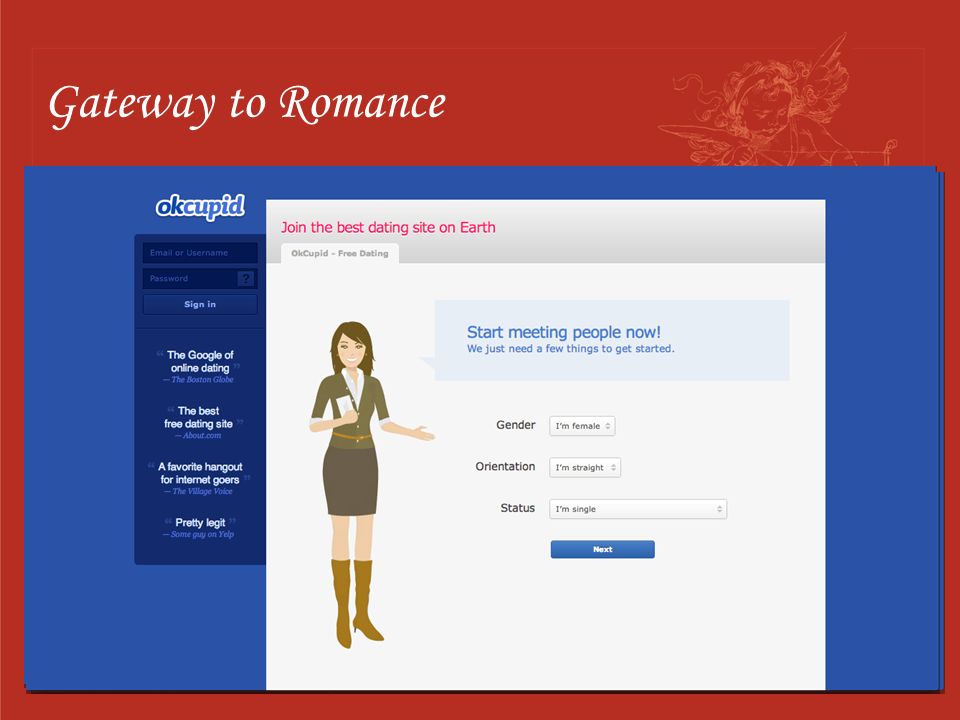Click the "Pretty legit" quote
This screenshot has height=720, width=960.
tap(200, 523)
